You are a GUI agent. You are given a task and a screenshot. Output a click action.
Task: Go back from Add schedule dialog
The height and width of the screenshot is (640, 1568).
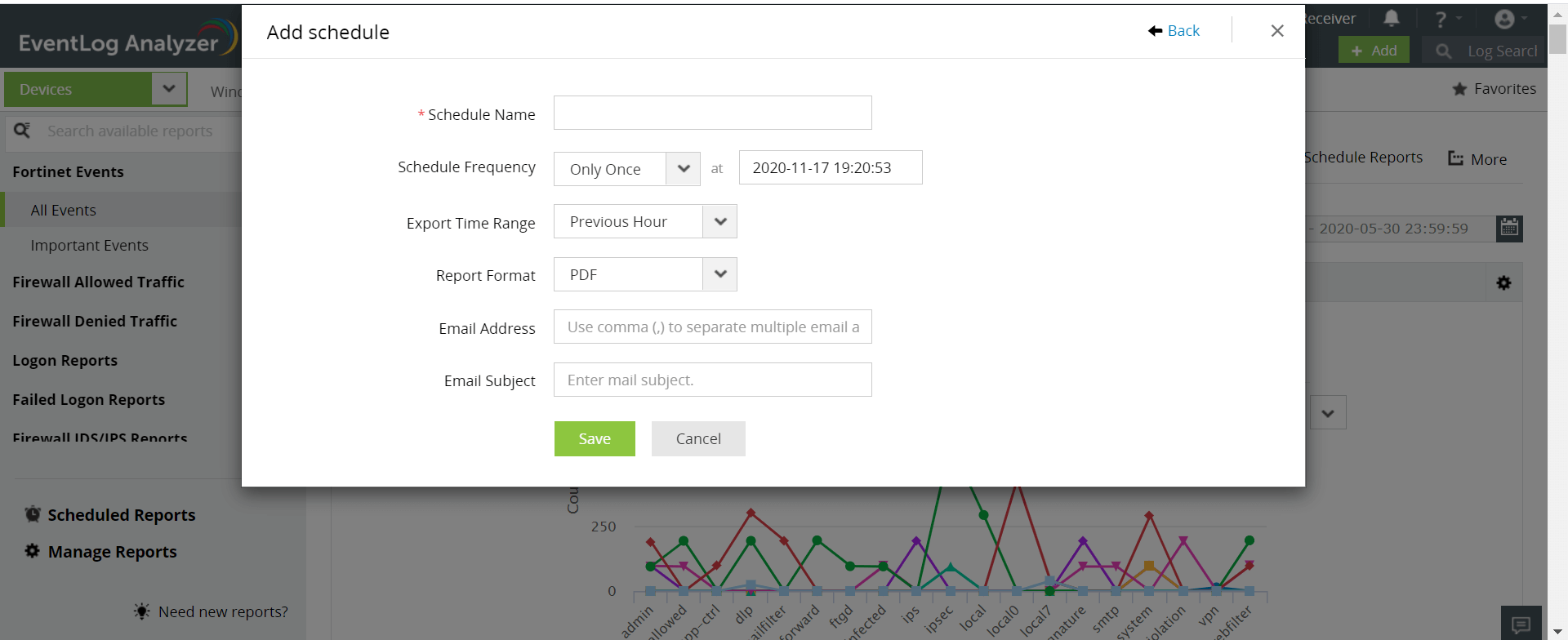(x=1174, y=31)
